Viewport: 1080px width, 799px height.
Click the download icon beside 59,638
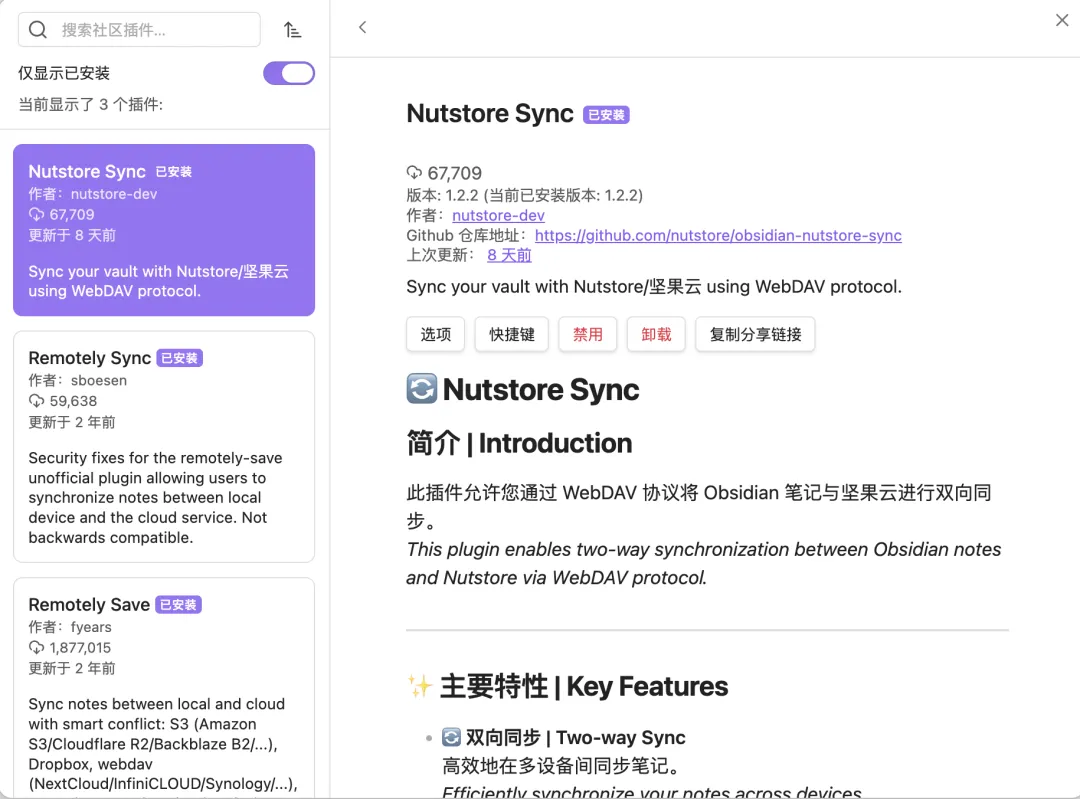pos(37,401)
